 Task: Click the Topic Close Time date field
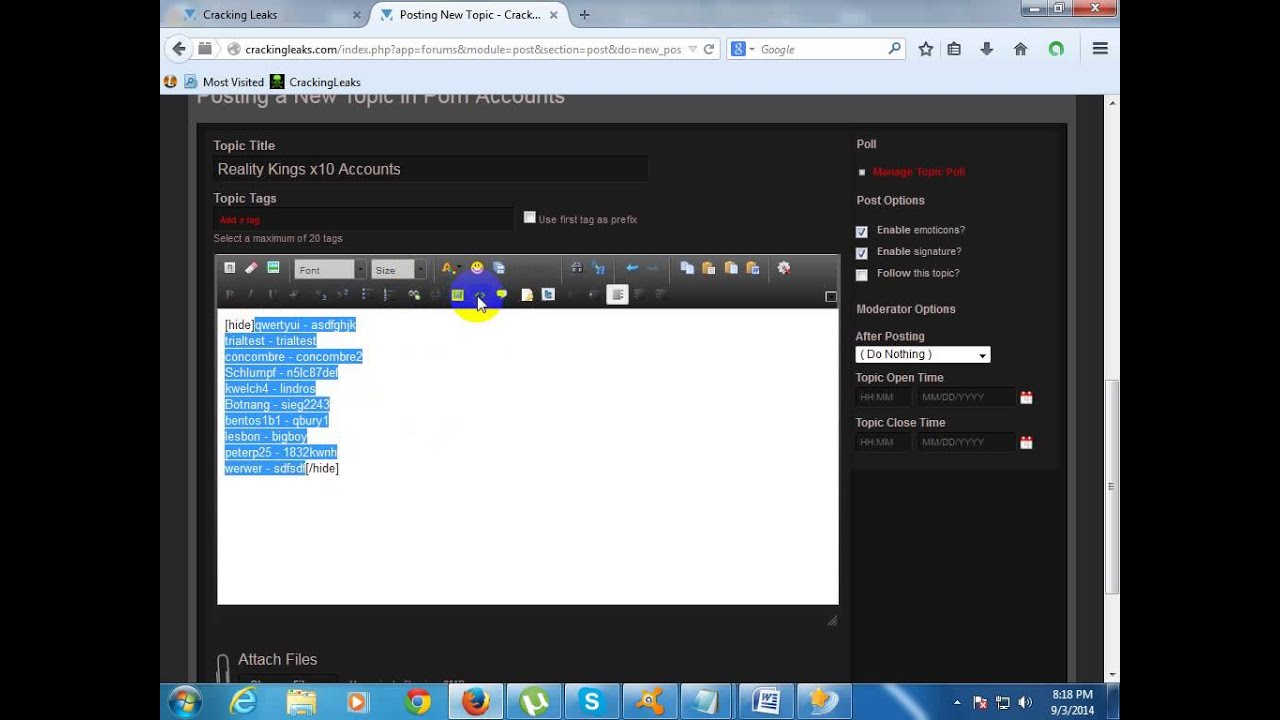965,442
